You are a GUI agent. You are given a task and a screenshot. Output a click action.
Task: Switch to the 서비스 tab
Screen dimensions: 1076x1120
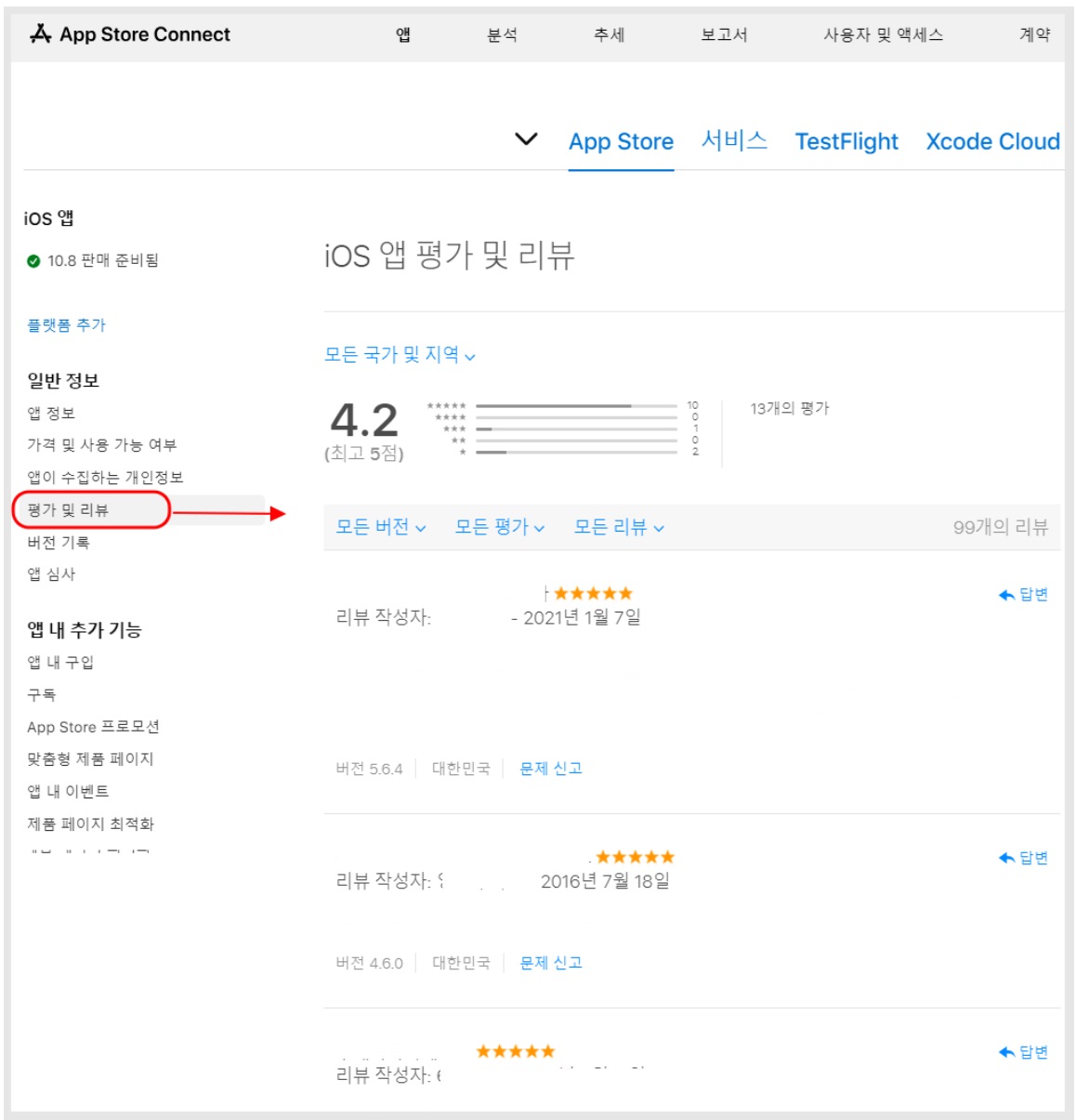click(x=734, y=140)
